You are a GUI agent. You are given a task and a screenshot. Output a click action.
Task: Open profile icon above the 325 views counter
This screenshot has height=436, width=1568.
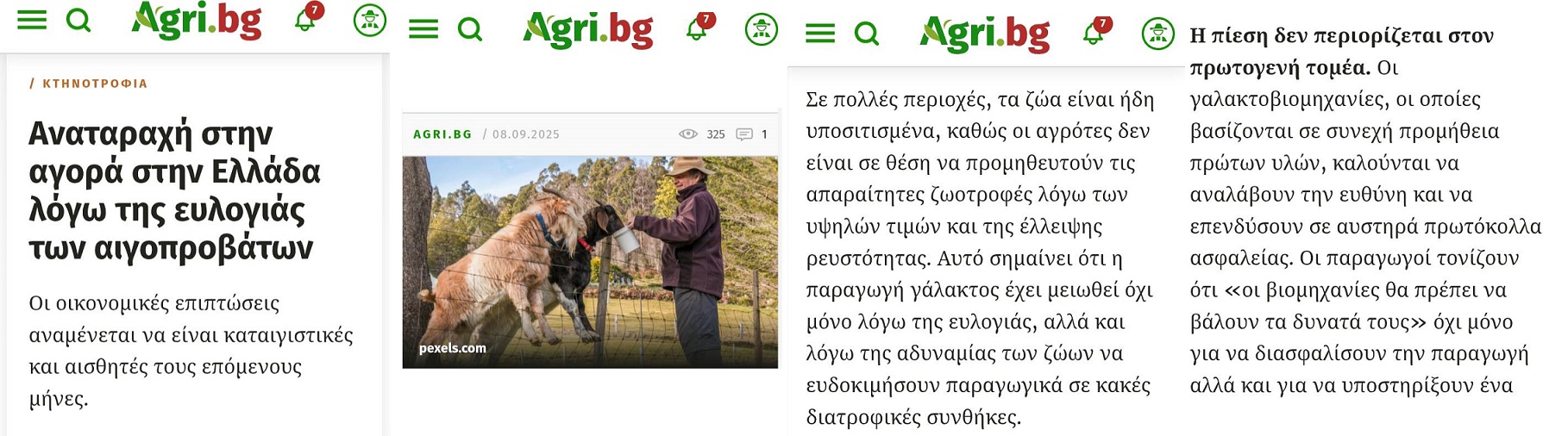pos(762,30)
